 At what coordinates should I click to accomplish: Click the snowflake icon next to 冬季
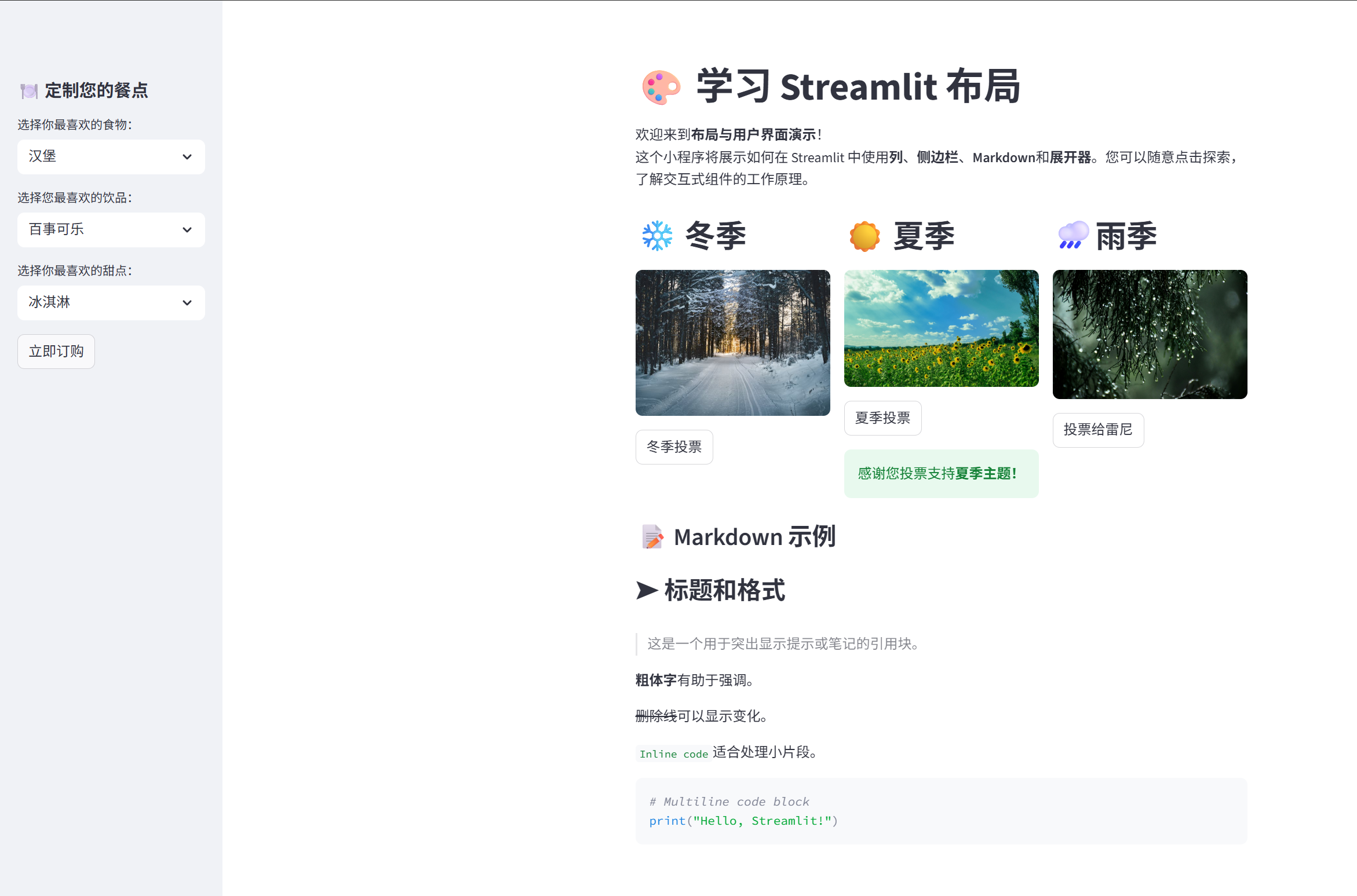[657, 236]
